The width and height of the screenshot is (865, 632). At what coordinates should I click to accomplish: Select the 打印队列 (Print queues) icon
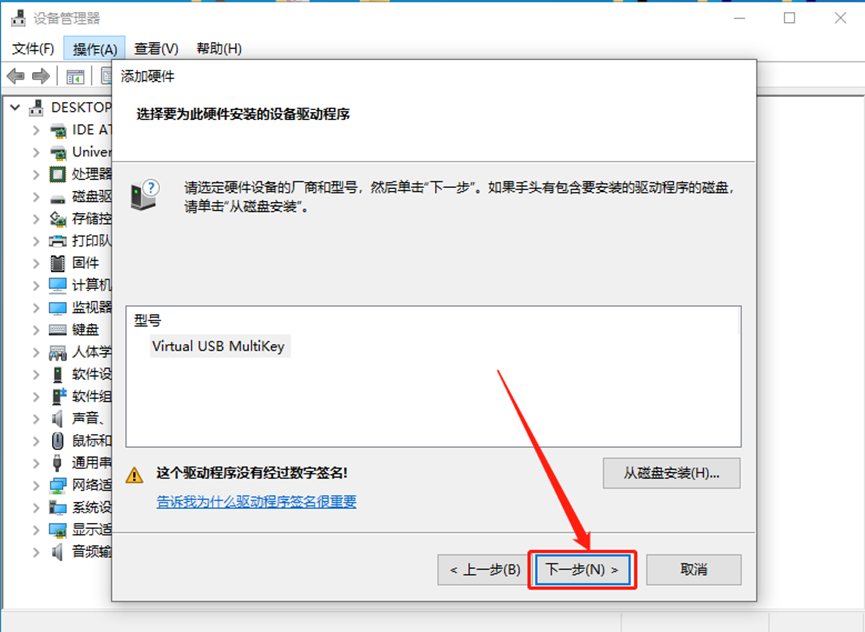click(x=56, y=240)
